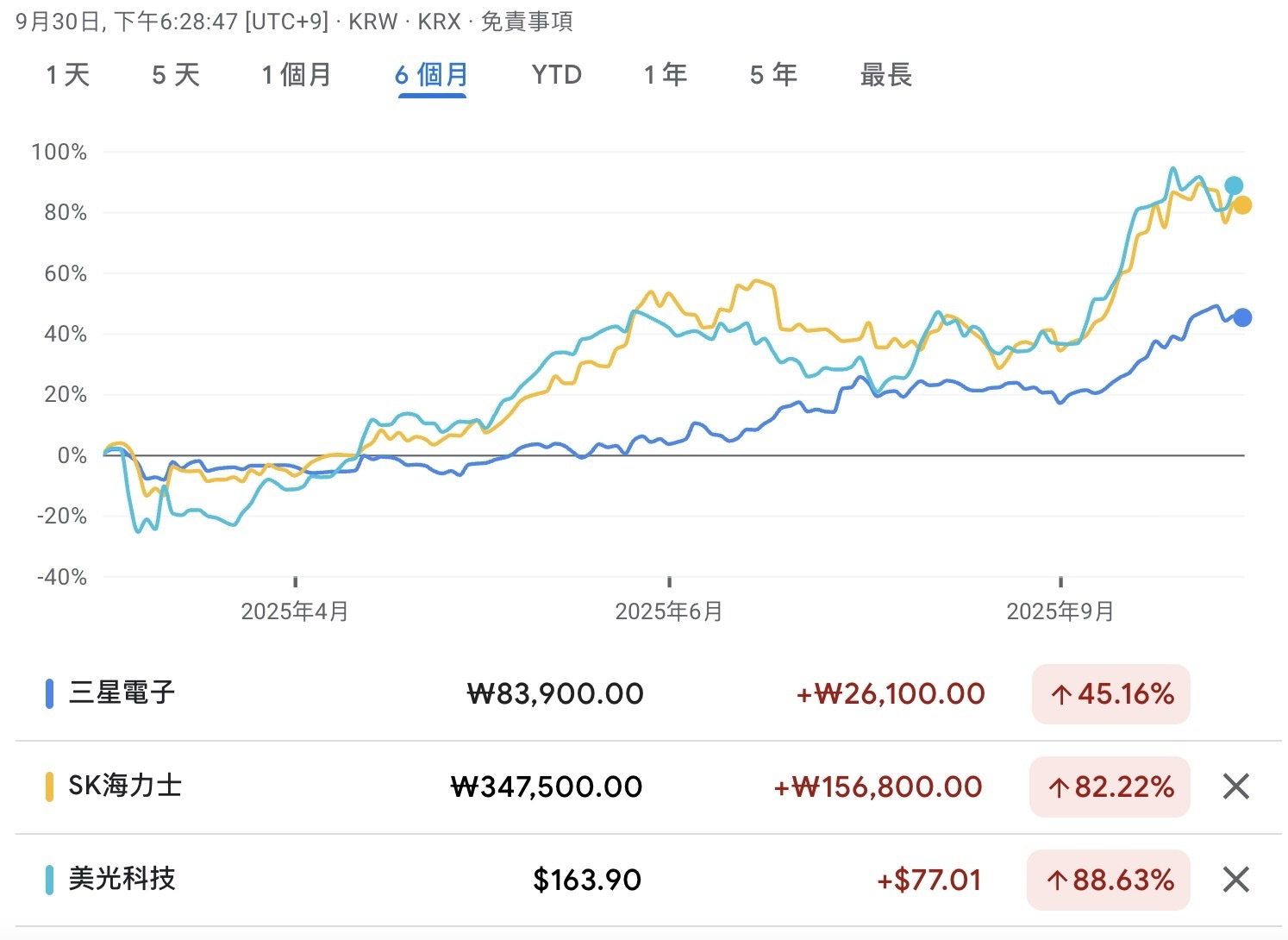Switch to the 5 天 range
This screenshot has height=940, width=1288.
(176, 75)
